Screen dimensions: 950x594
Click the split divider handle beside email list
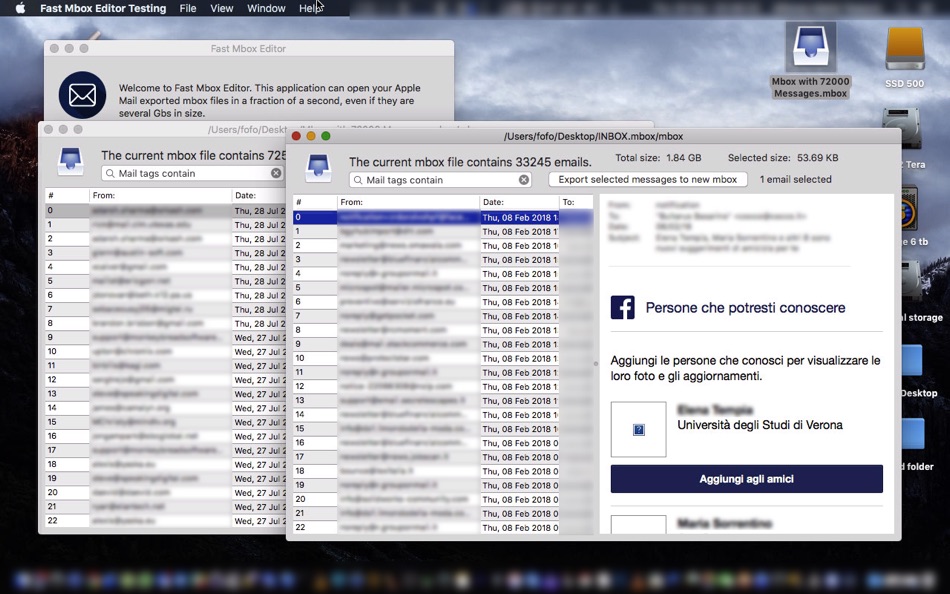[596, 364]
